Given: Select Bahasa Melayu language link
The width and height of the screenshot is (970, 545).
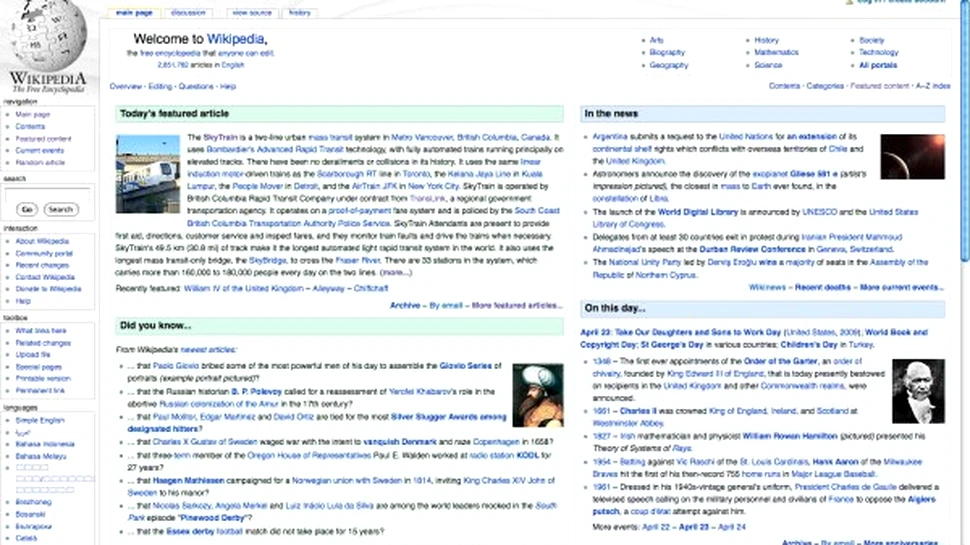Looking at the screenshot, I should pos(41,456).
